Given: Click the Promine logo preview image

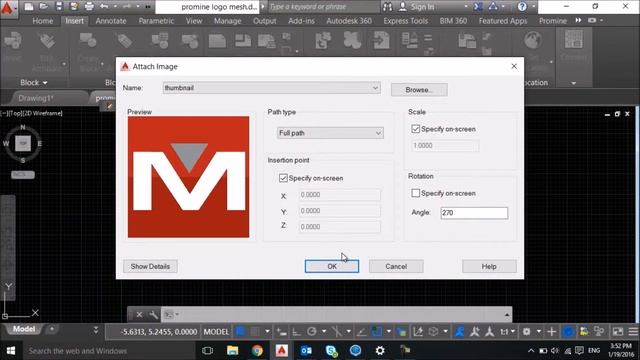Looking at the screenshot, I should (188, 177).
